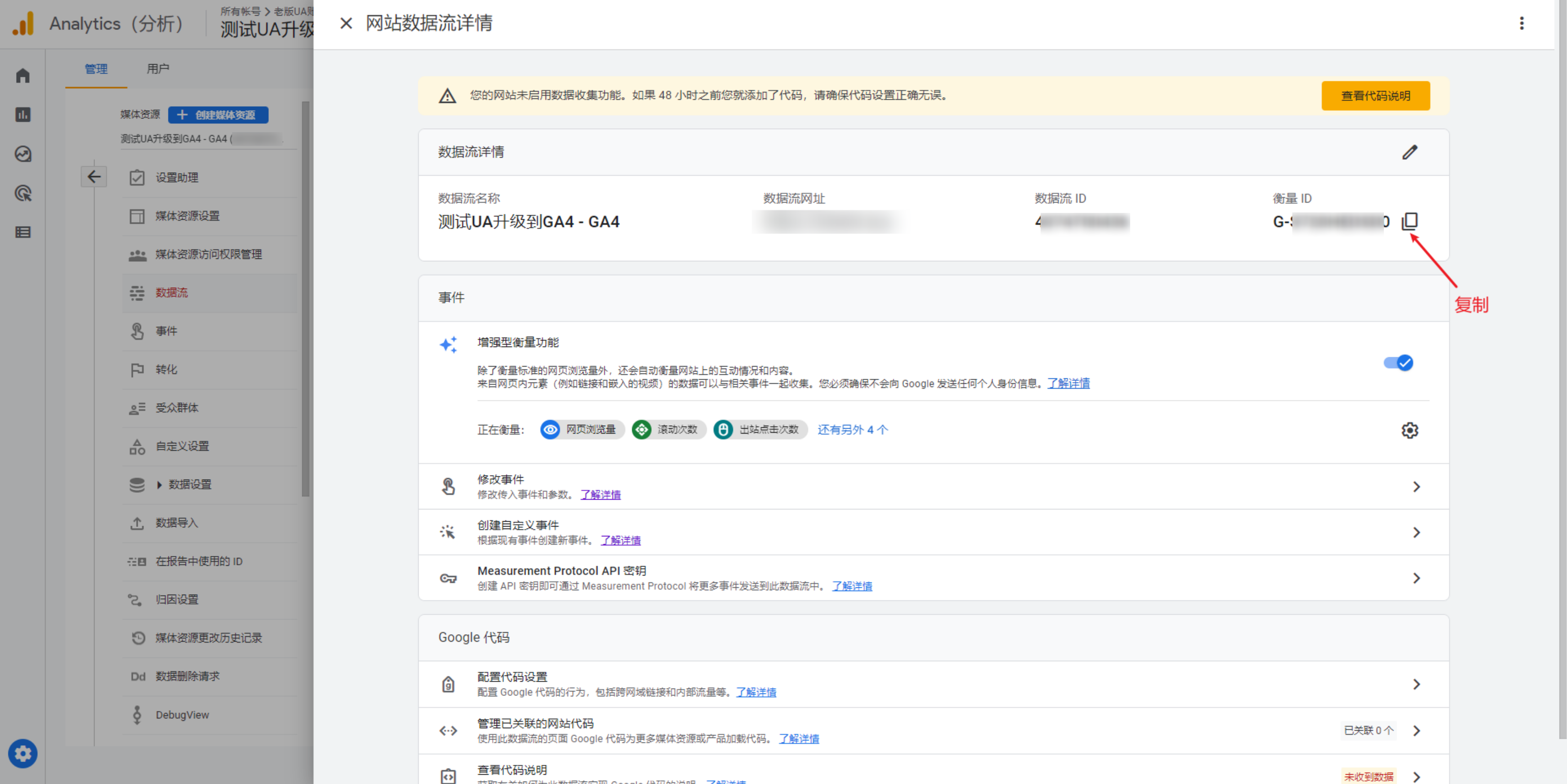
Task: Click the warning triangle icon in banner
Action: pyautogui.click(x=447, y=95)
